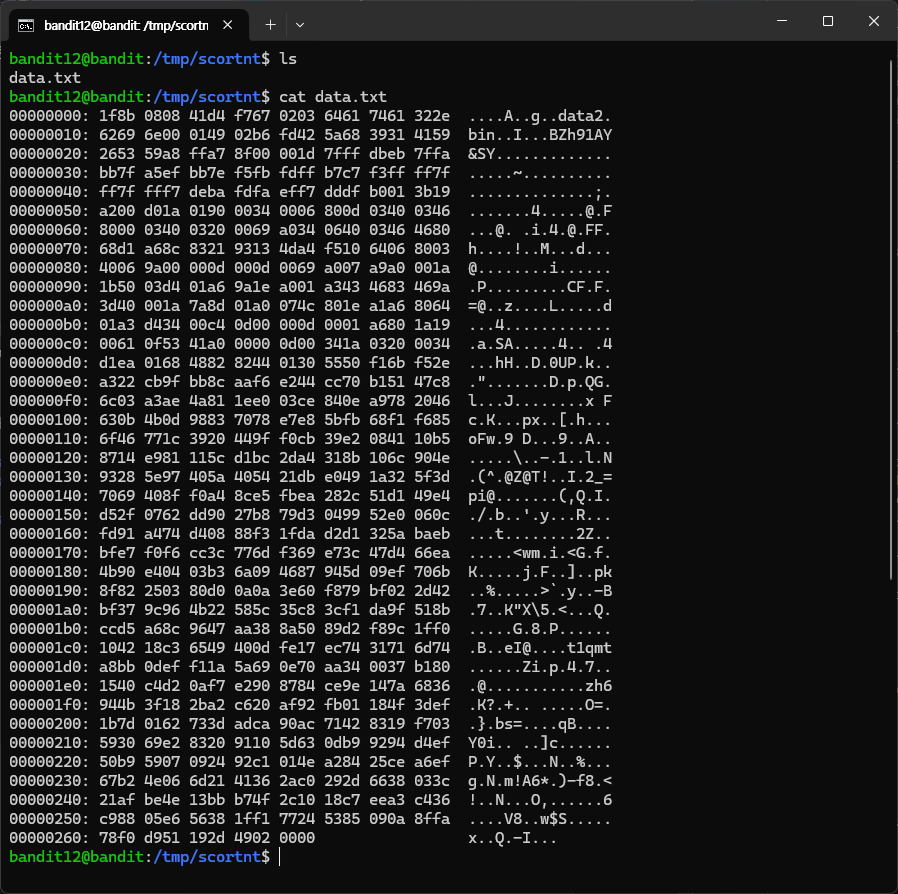
Task: Click offset '000000f0:' in the hex dump
Action: coord(49,401)
